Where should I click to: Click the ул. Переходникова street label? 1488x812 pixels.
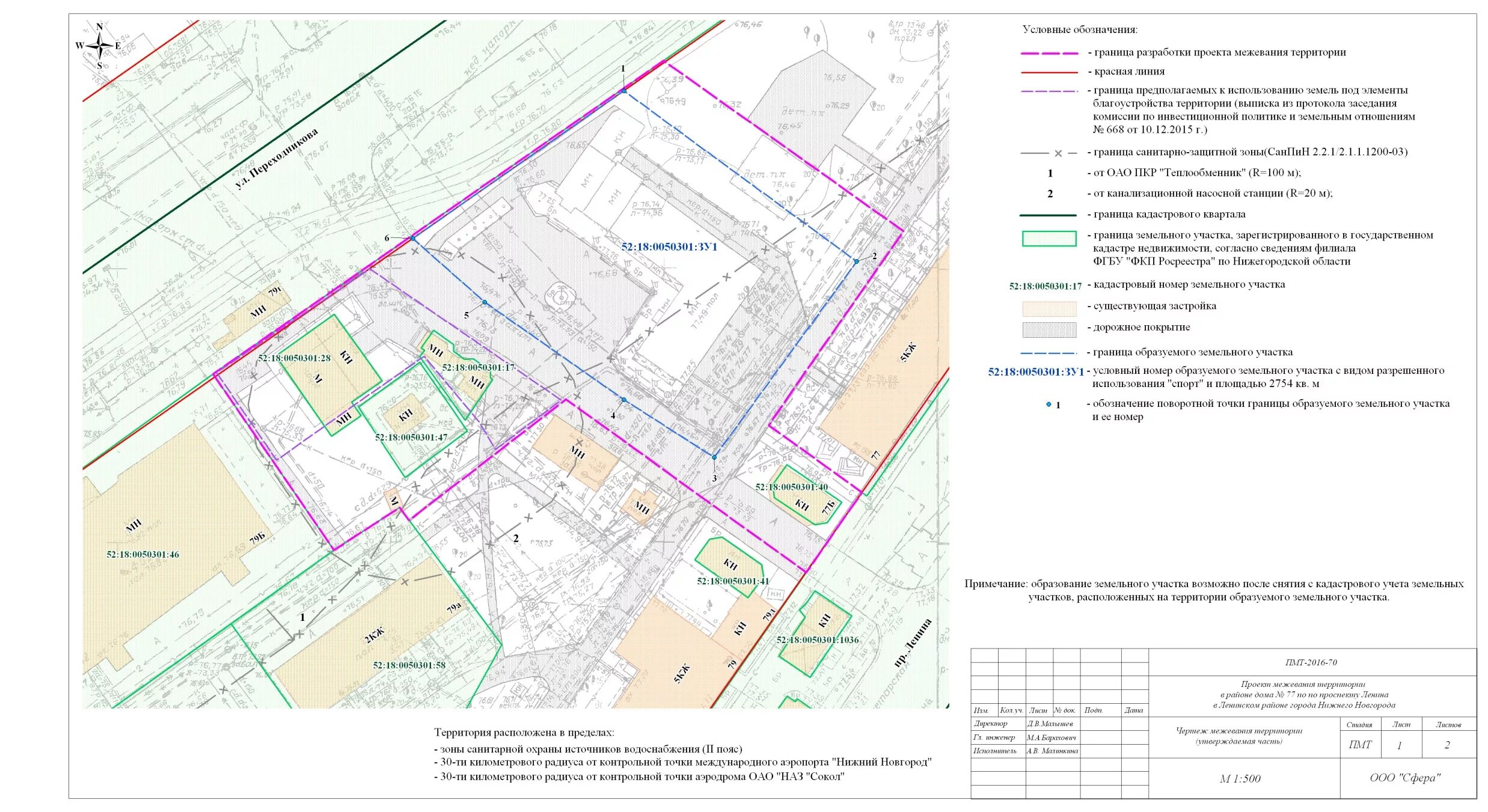[276, 159]
